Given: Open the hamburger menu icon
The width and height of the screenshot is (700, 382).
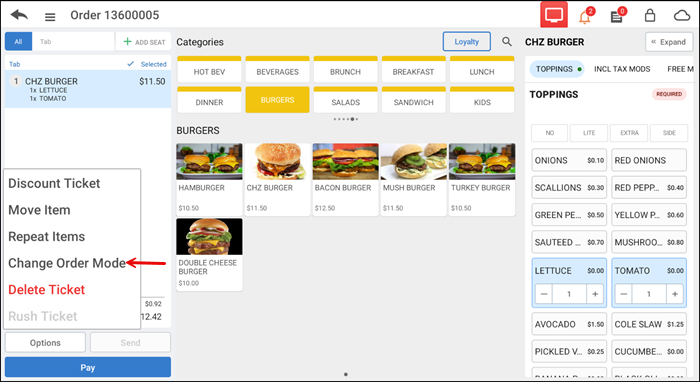Looking at the screenshot, I should (50, 17).
